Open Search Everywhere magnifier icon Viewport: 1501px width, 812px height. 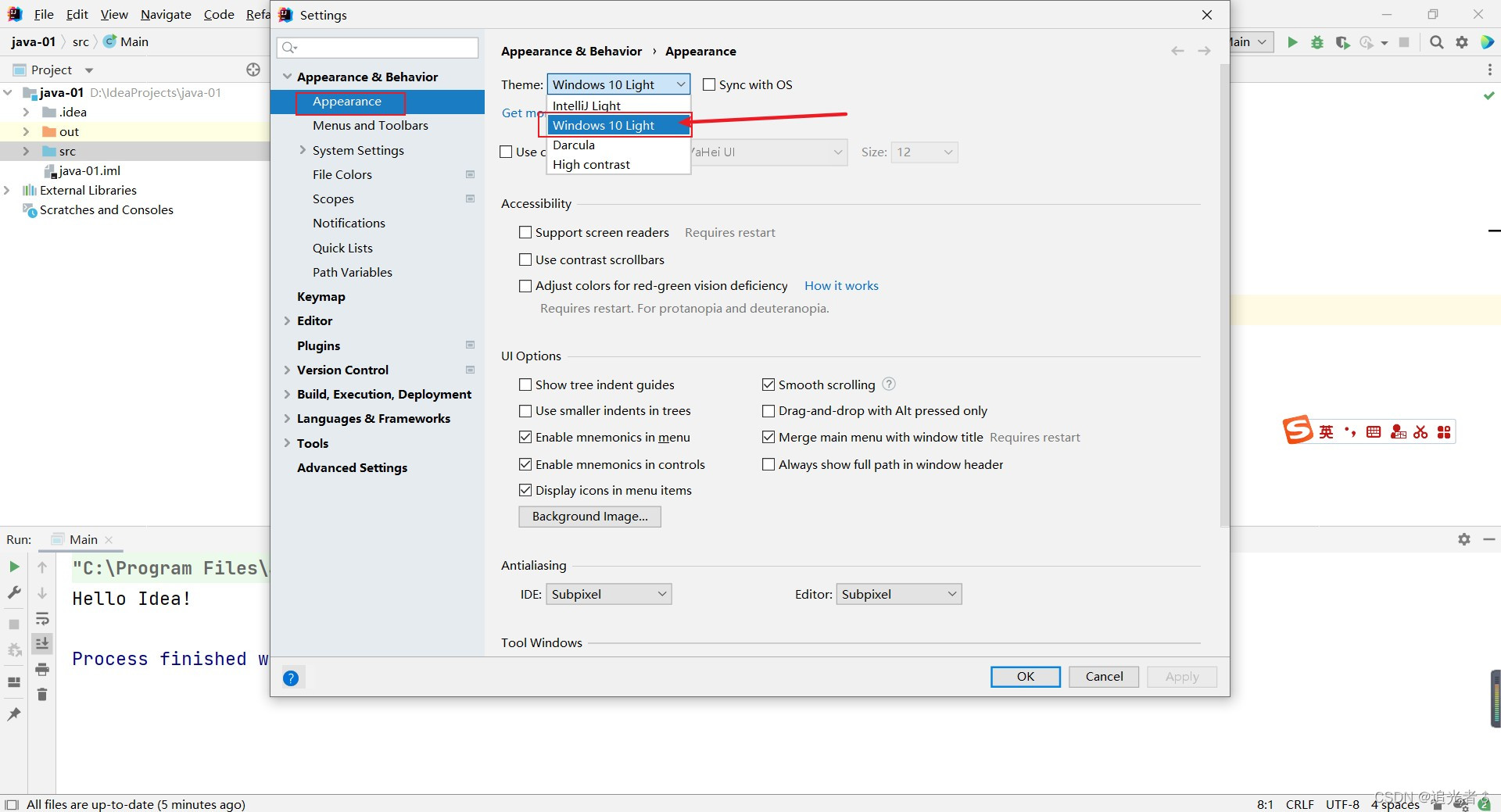(x=1436, y=42)
